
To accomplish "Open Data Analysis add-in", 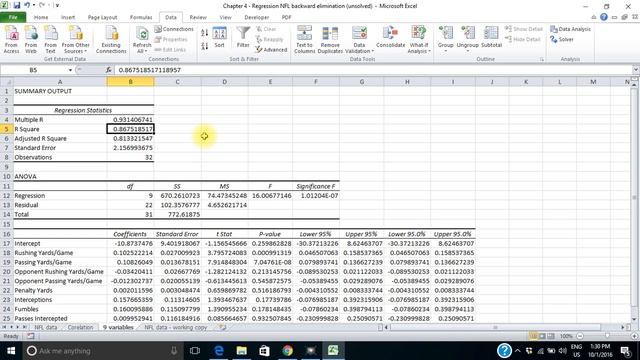I will tap(571, 29).
